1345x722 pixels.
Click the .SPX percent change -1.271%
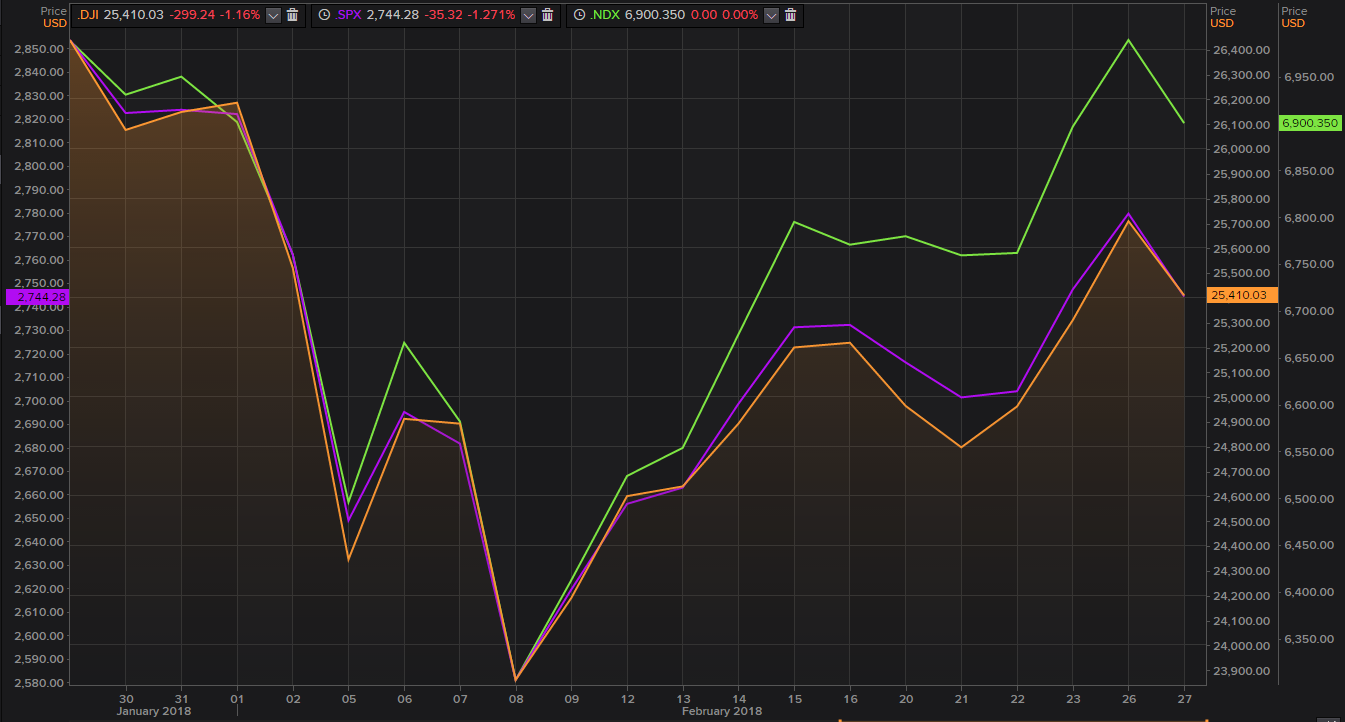tap(489, 15)
